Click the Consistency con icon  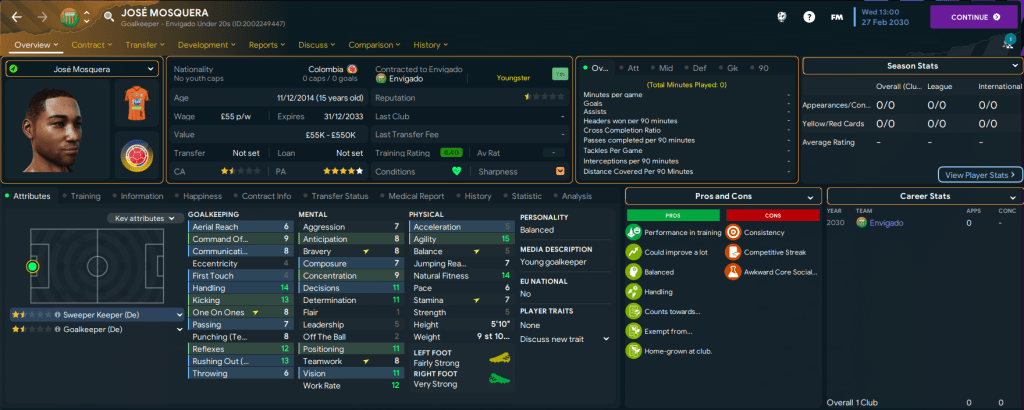tap(734, 231)
